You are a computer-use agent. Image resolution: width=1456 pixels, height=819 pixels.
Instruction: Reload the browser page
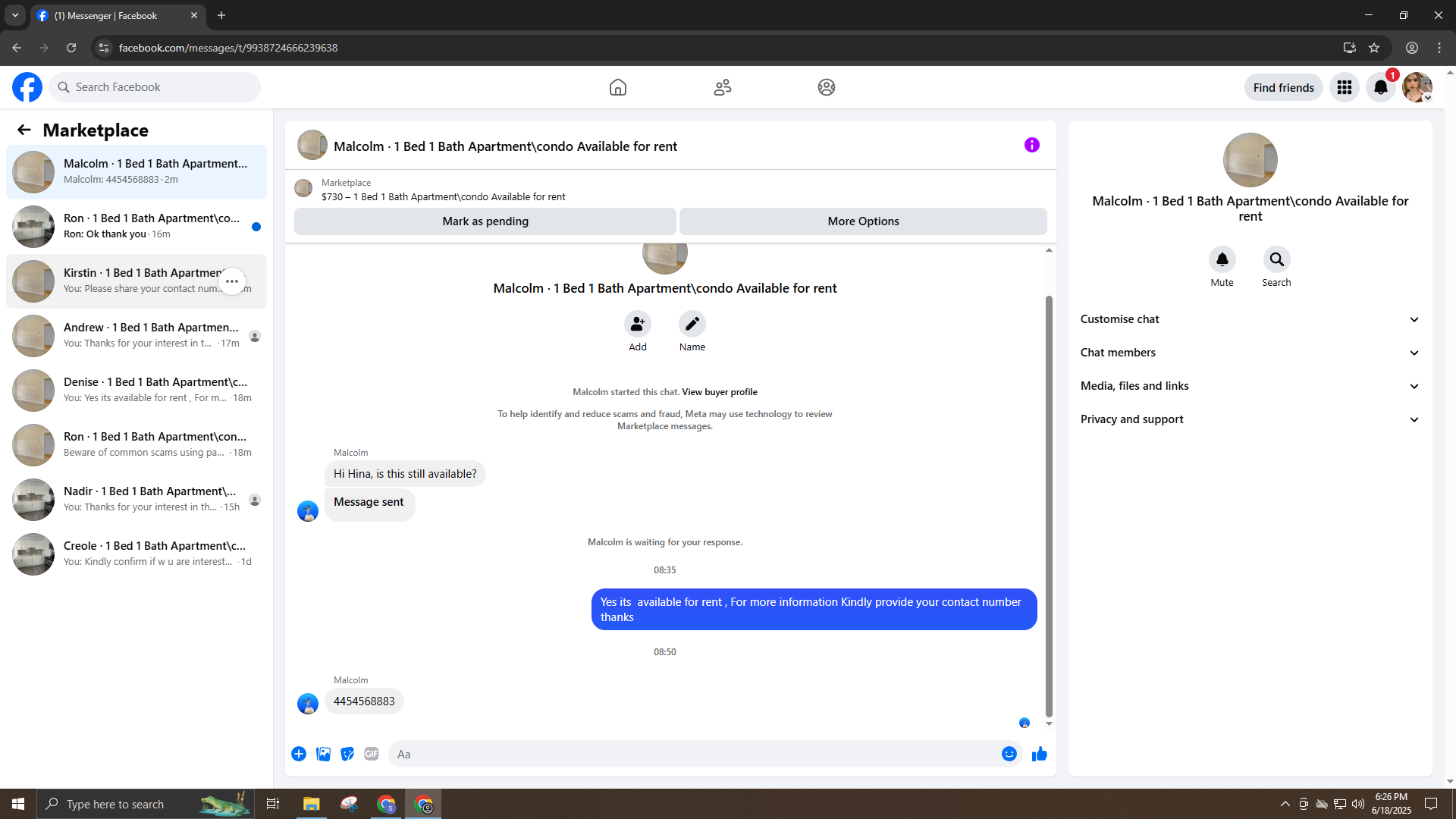[x=71, y=48]
